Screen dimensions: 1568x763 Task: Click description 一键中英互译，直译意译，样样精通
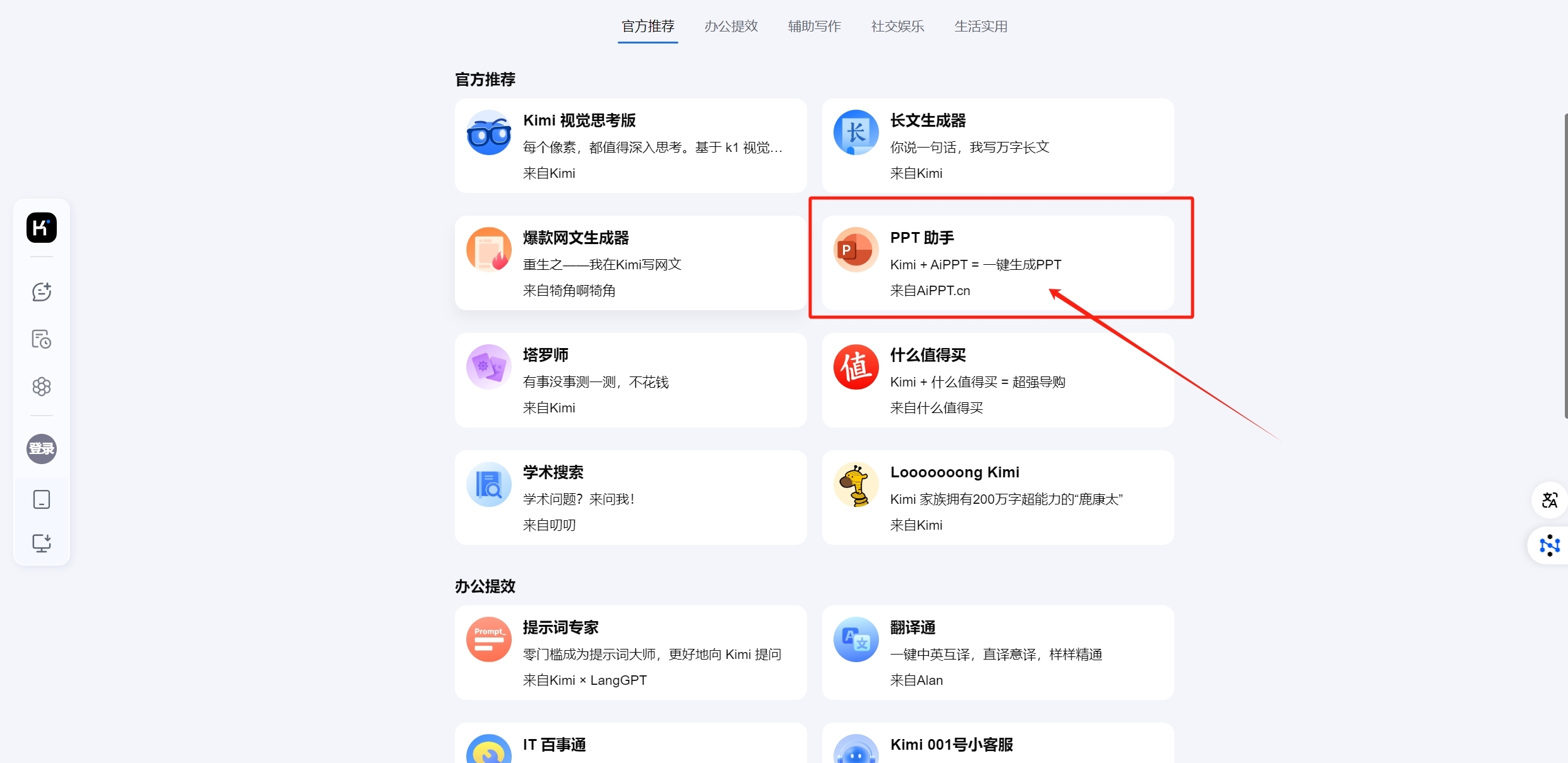point(996,654)
